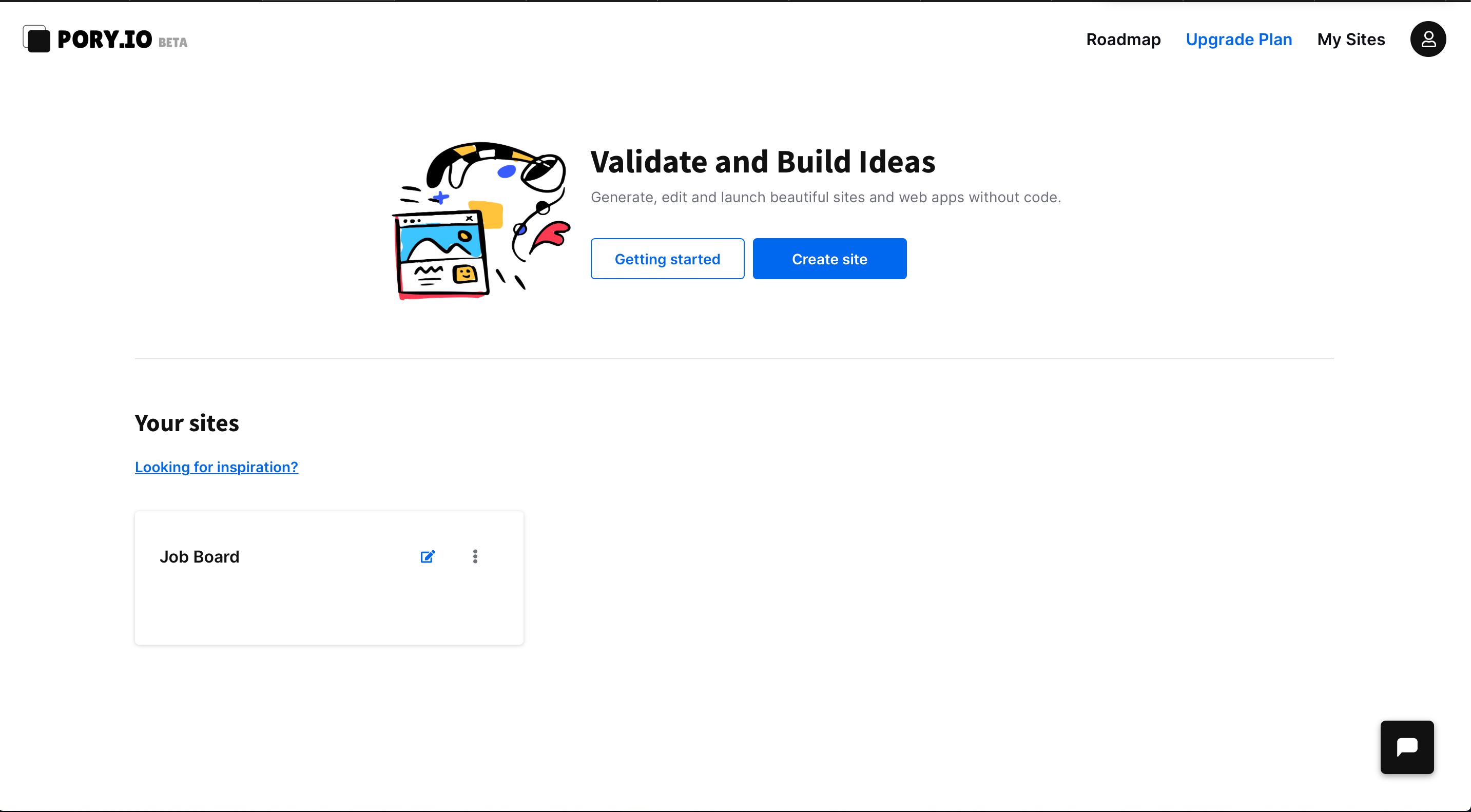1471x812 pixels.
Task: Navigate to My Sites
Action: click(1350, 40)
